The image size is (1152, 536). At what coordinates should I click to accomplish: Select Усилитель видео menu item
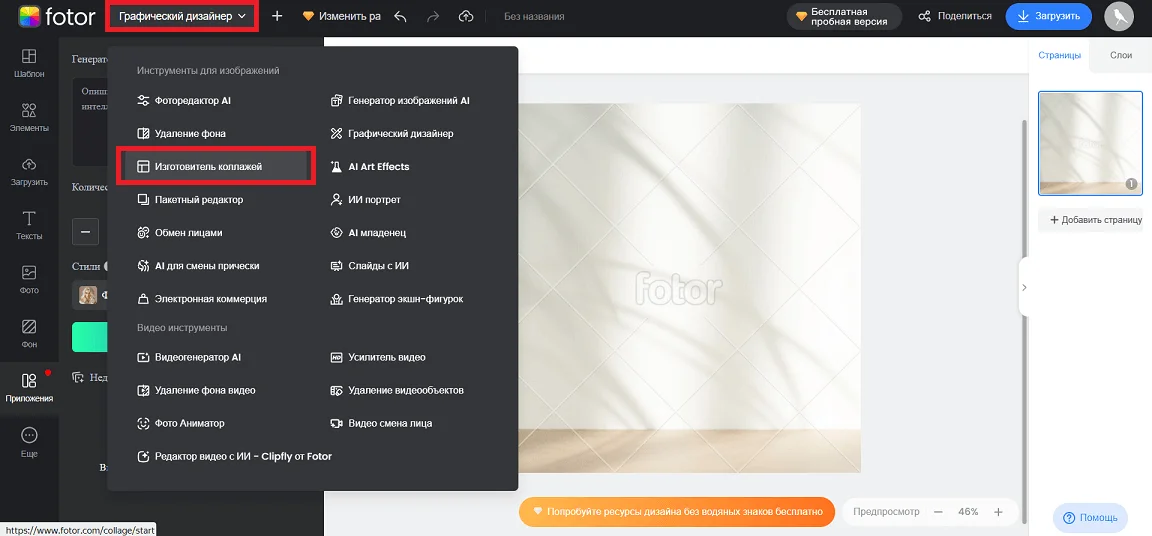378,358
